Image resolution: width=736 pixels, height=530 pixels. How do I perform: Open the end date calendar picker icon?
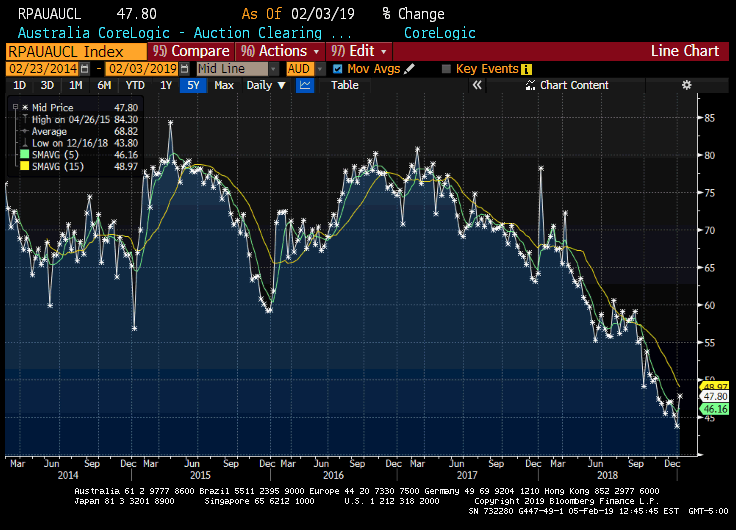[x=184, y=69]
